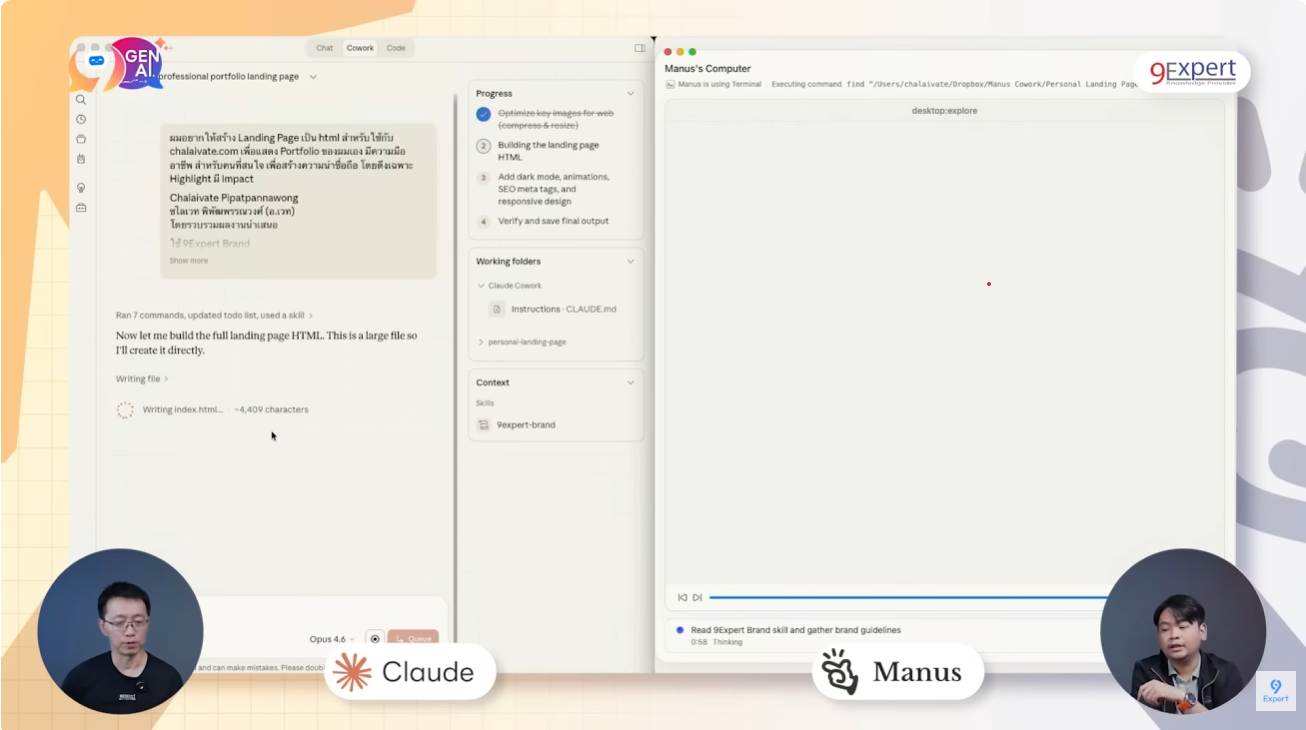Select the lightbulb icon in Claude's sidebar
1306x730 pixels.
(81, 188)
